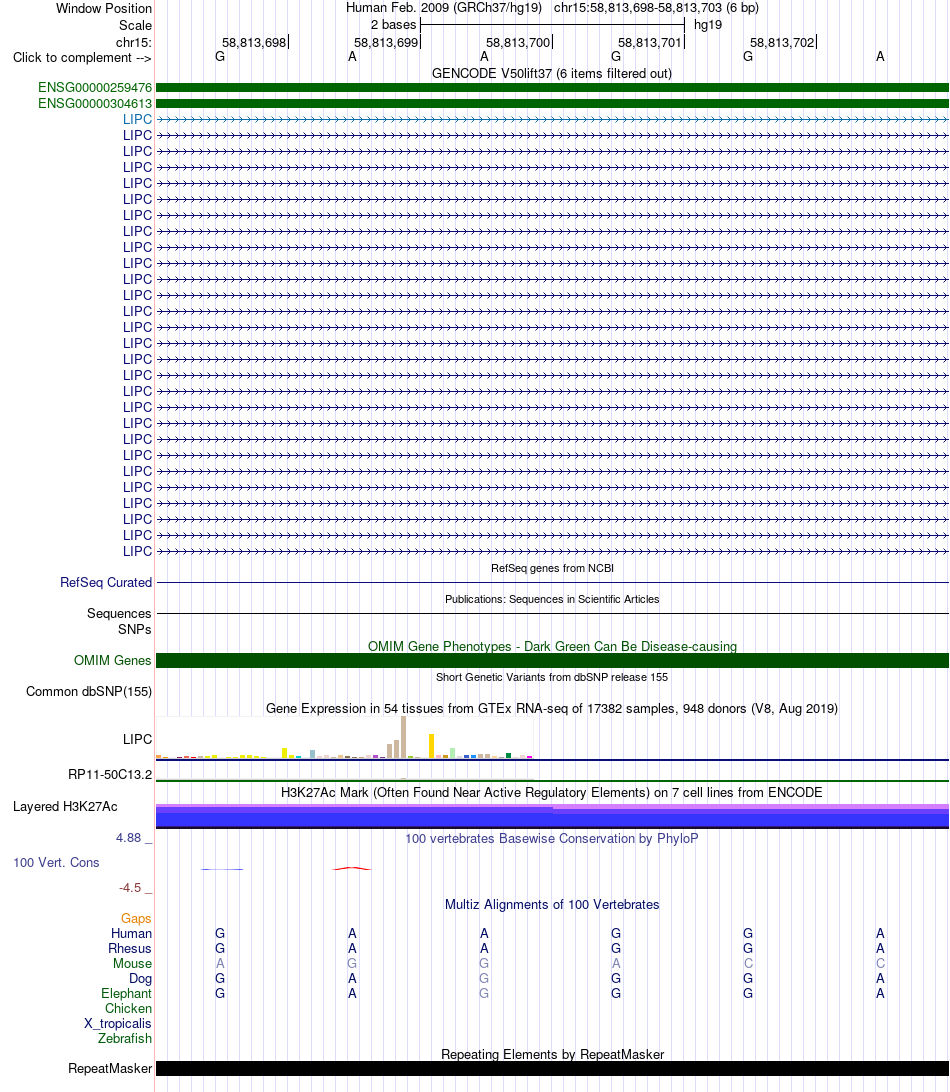Click 'GENCODE V50lift37 (6 items filtered out)' title
This screenshot has width=950, height=1092.
coord(552,74)
